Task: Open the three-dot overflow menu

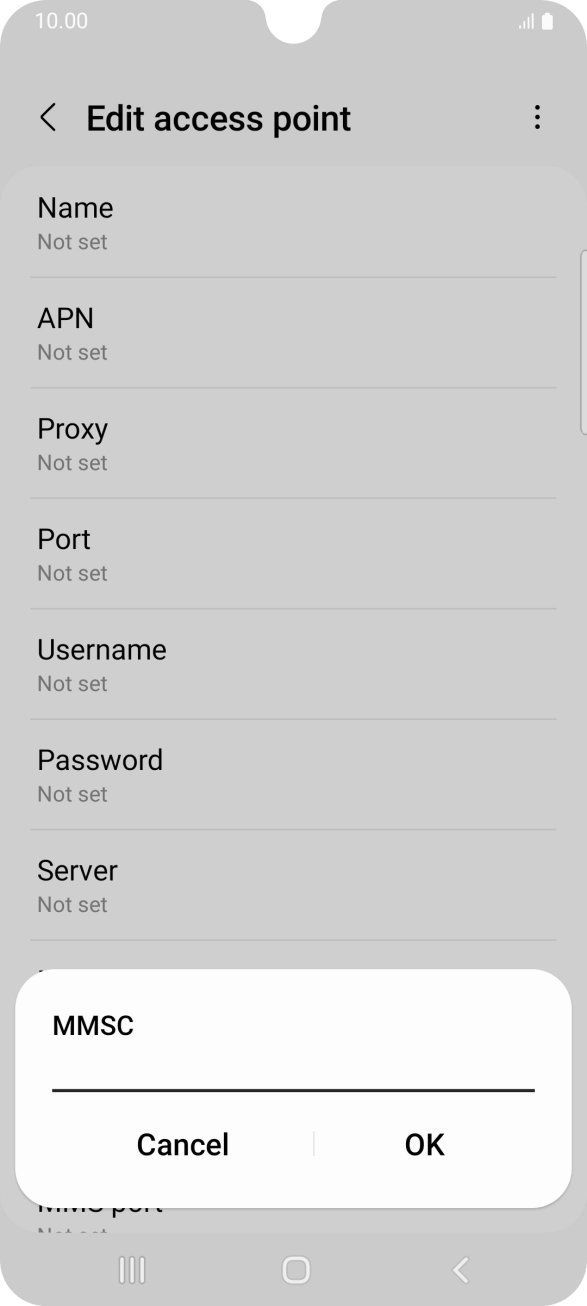Action: point(536,118)
